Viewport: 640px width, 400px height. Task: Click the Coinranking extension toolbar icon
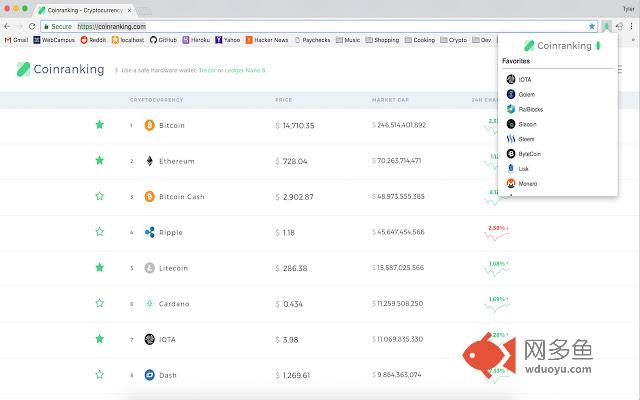[606, 27]
